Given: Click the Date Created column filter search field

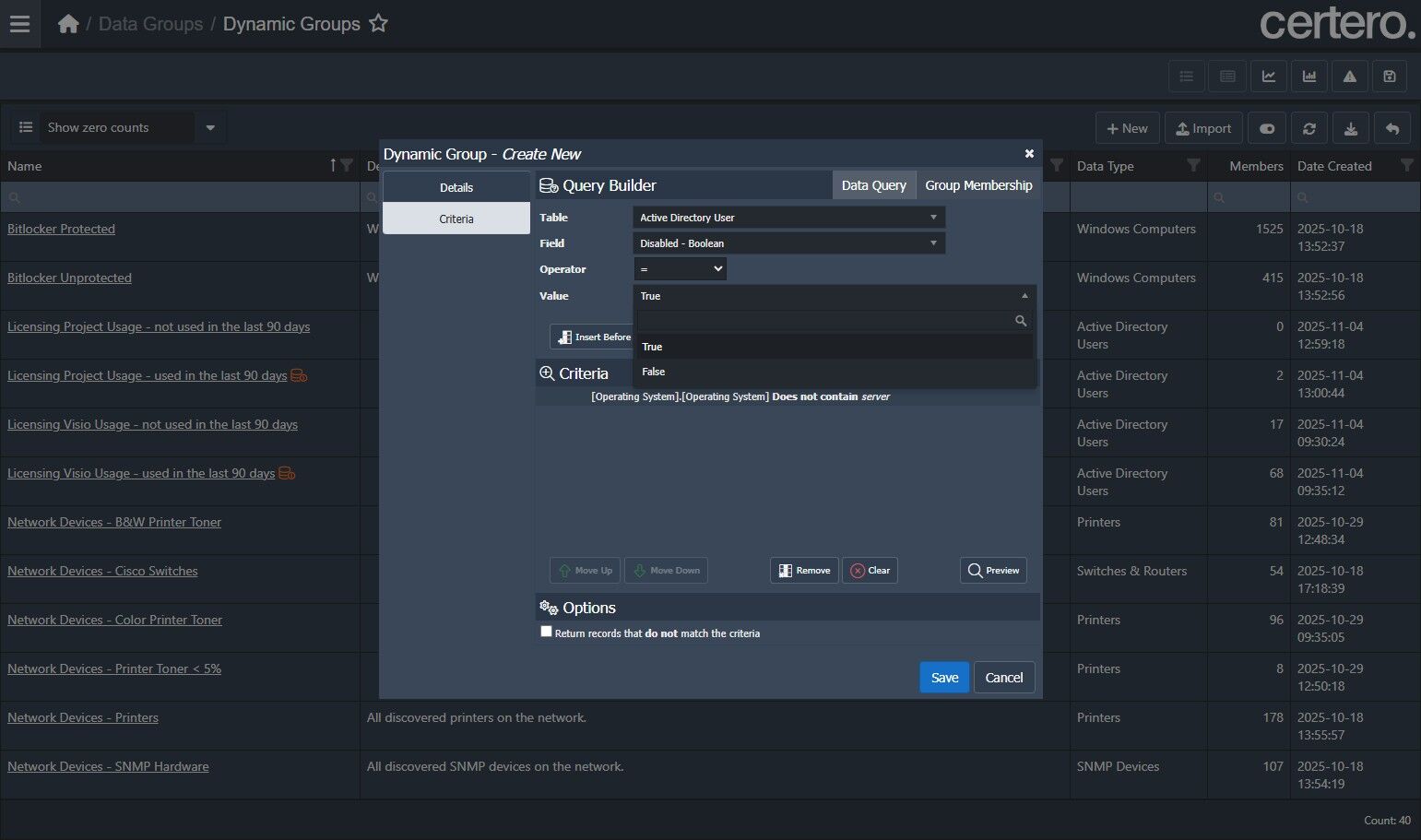Looking at the screenshot, I should (x=1355, y=197).
